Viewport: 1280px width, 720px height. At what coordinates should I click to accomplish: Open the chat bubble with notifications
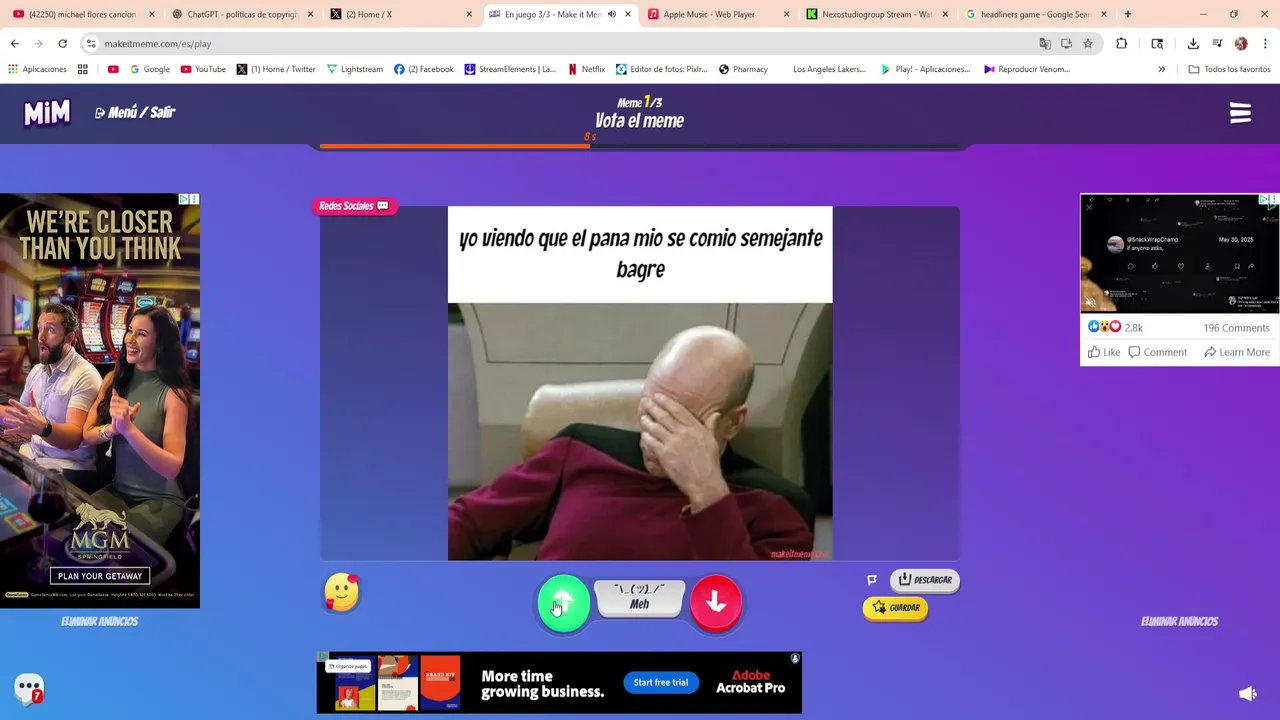pyautogui.click(x=30, y=688)
